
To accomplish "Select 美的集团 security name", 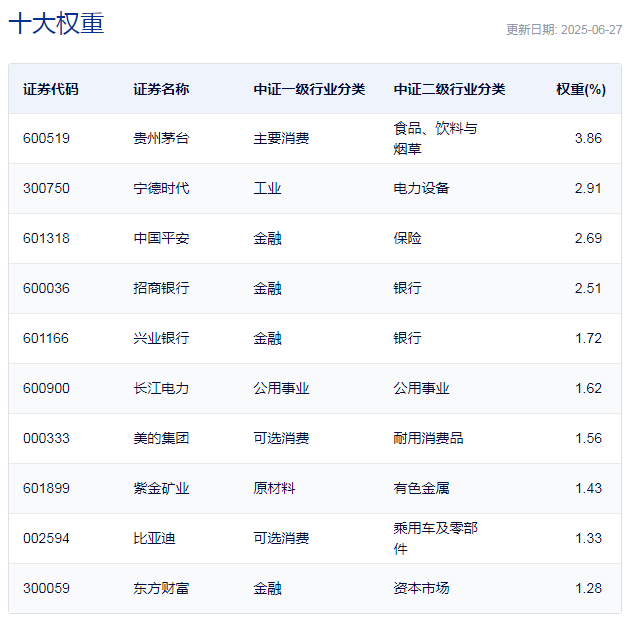I will (x=161, y=438).
